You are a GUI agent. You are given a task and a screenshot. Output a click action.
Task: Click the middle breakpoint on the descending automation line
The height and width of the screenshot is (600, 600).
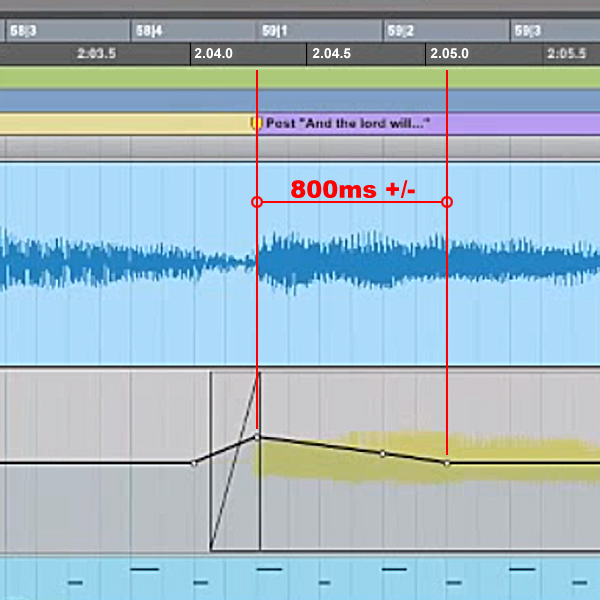pos(383,454)
